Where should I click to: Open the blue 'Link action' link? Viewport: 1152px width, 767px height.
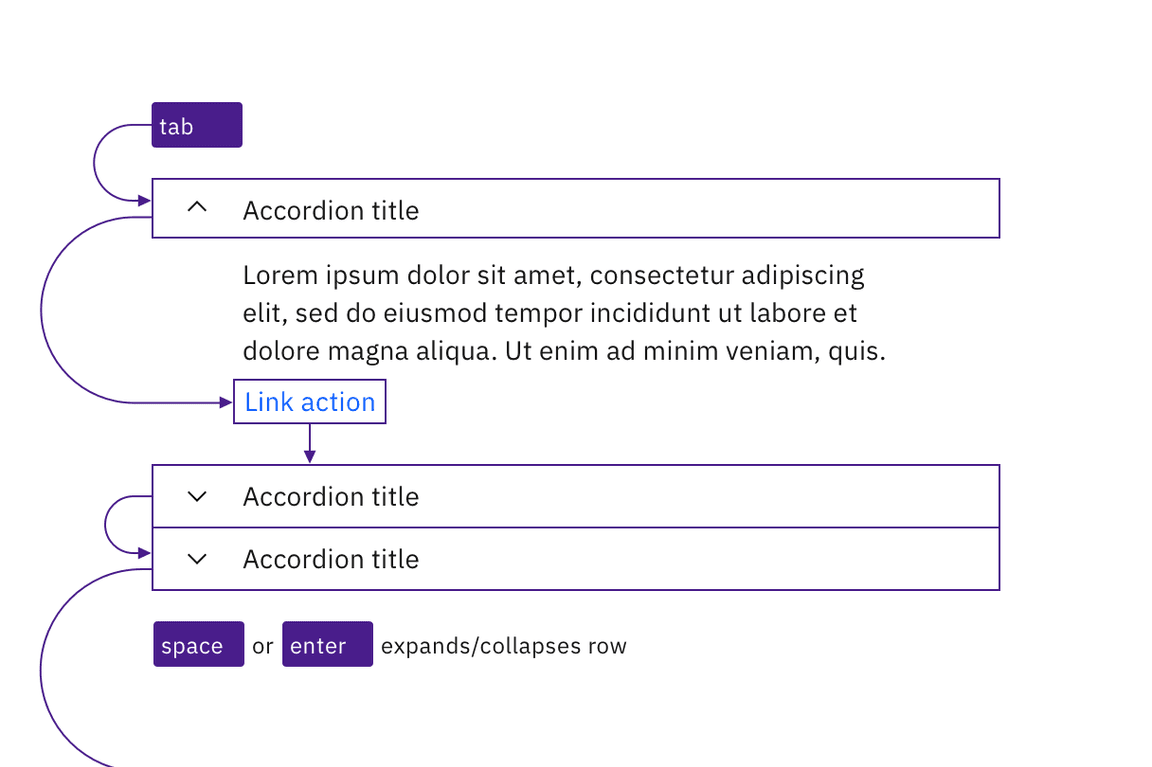pyautogui.click(x=310, y=402)
